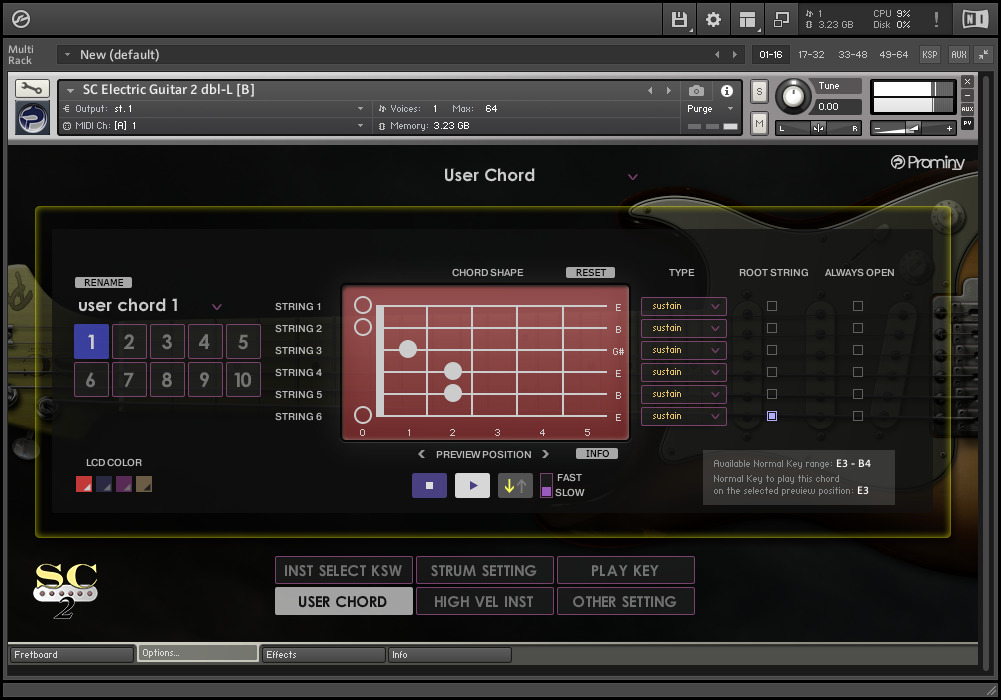Toggle the AUX sends panel icon
Screen dimensions: 1001x700
pyautogui.click(x=968, y=109)
